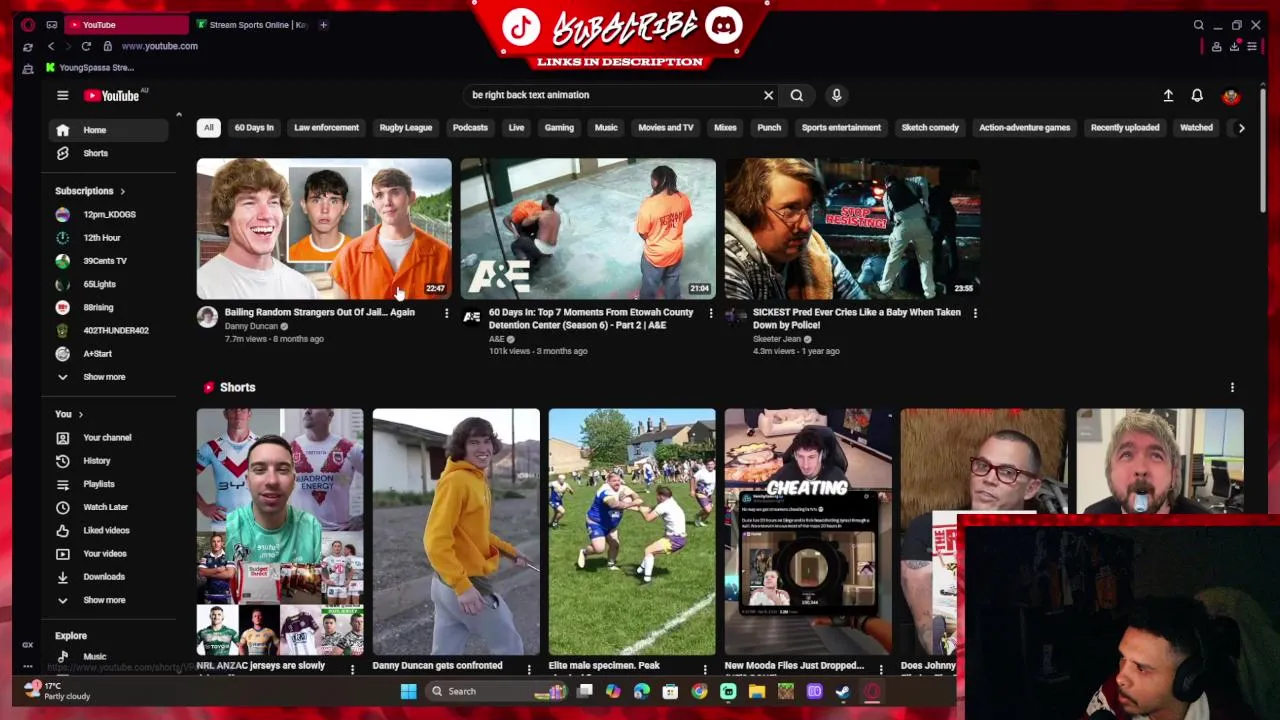1280x720 pixels.
Task: Open the account avatar menu
Action: click(1231, 96)
